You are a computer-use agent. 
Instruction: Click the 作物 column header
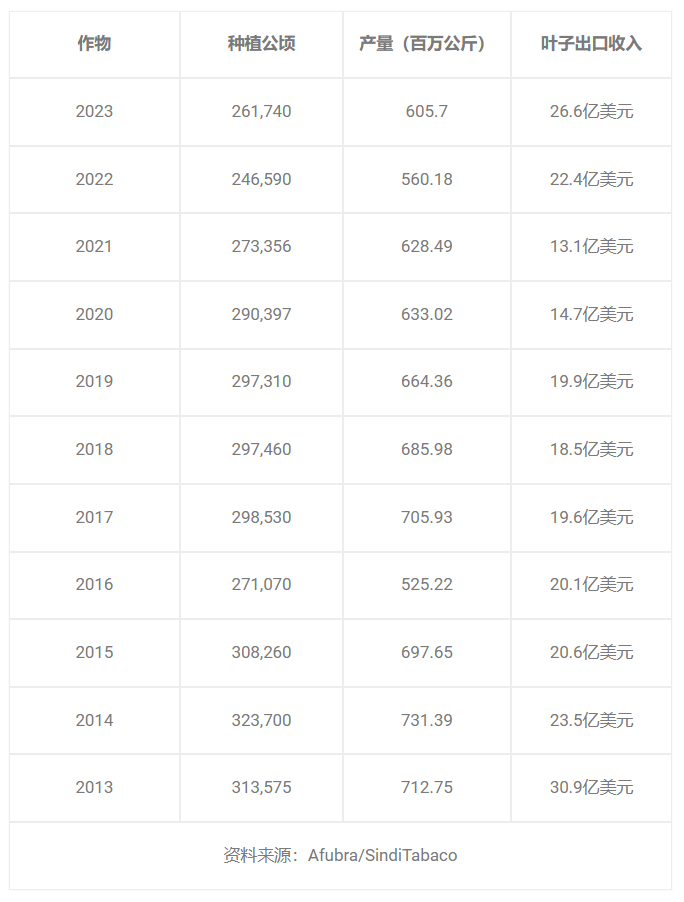94,44
